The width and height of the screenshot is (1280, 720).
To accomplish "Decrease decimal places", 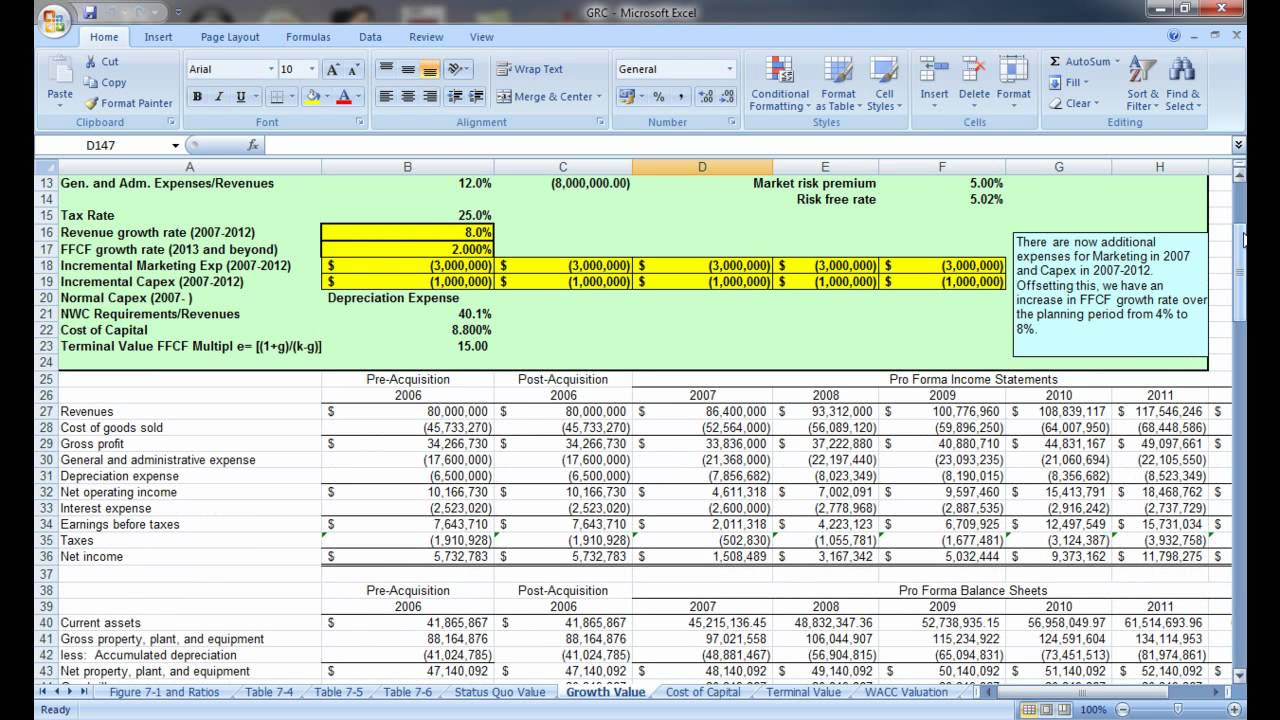I will pos(727,97).
